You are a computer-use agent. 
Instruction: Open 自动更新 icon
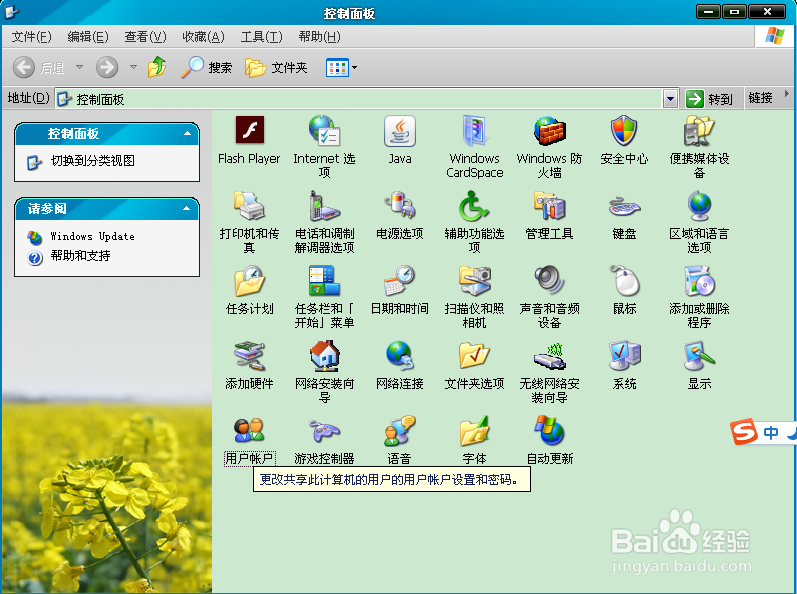click(549, 430)
